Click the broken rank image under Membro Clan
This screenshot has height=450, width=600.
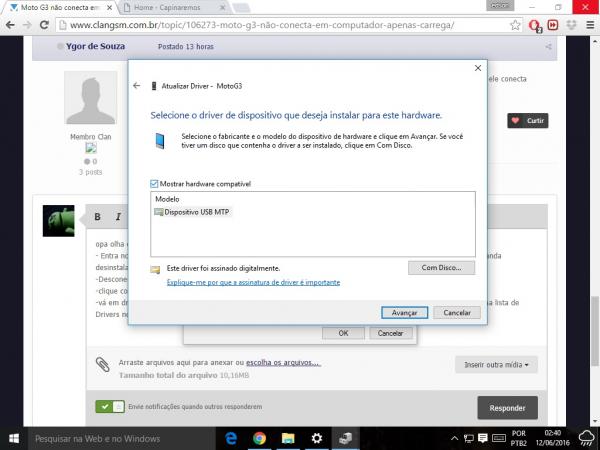[91, 148]
